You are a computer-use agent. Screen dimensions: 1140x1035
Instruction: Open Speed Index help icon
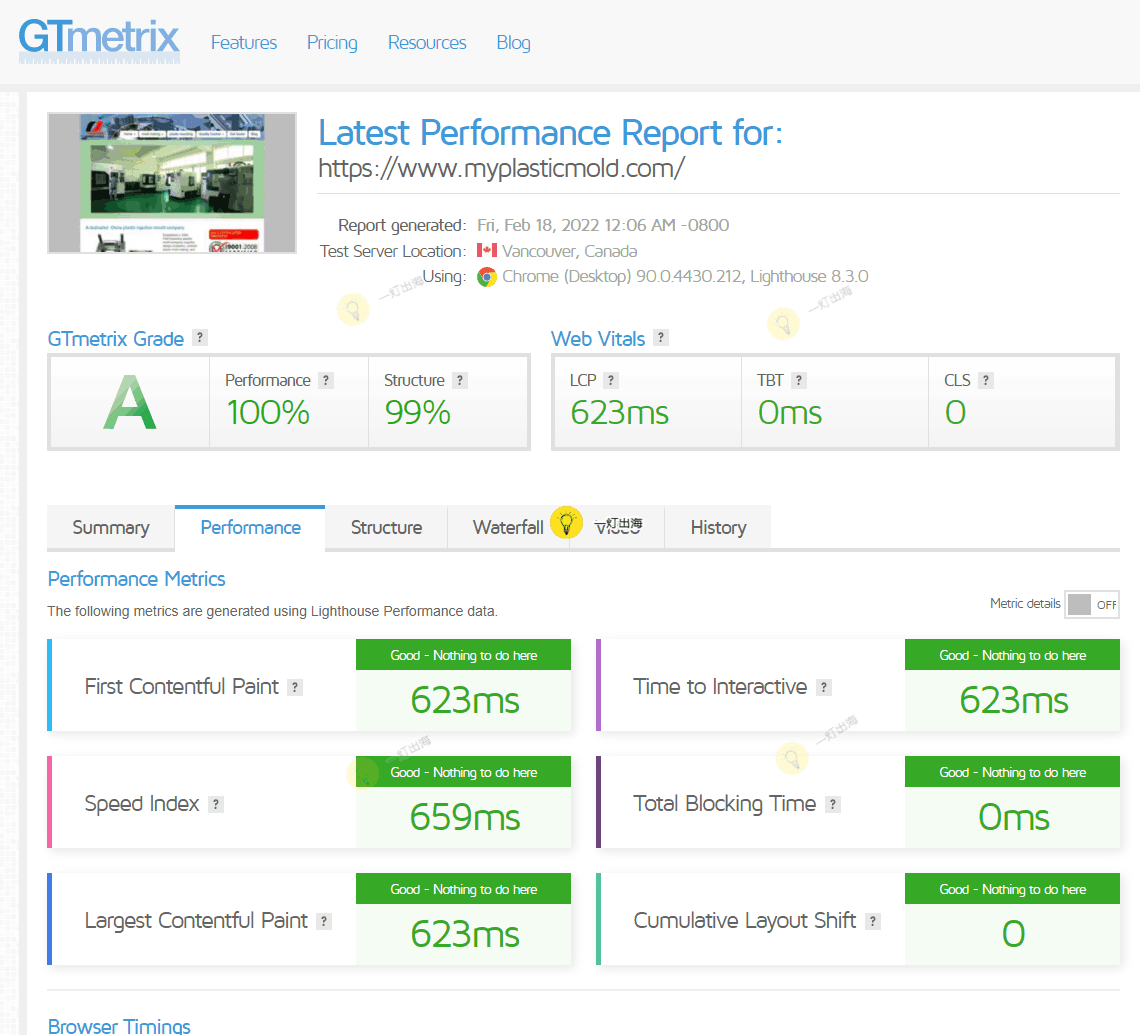tap(216, 804)
